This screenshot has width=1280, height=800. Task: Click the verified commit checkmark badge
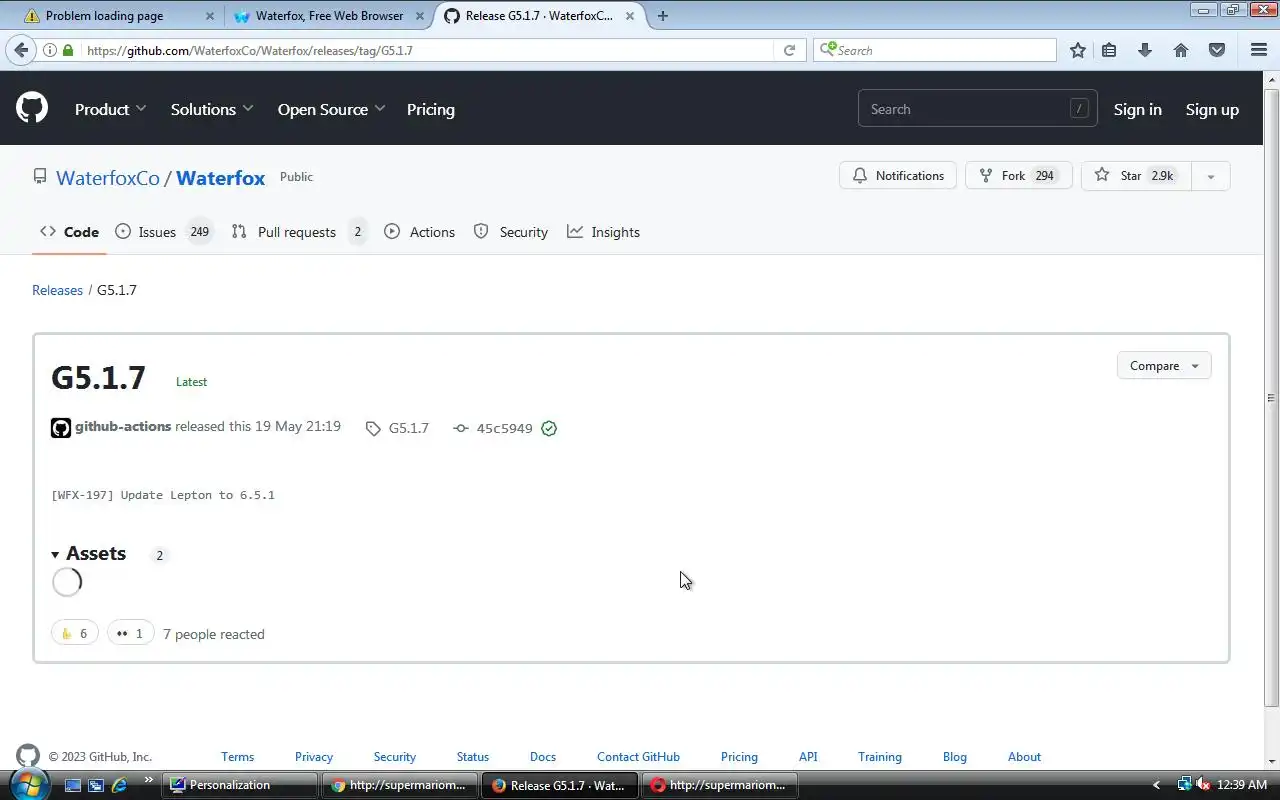(549, 428)
